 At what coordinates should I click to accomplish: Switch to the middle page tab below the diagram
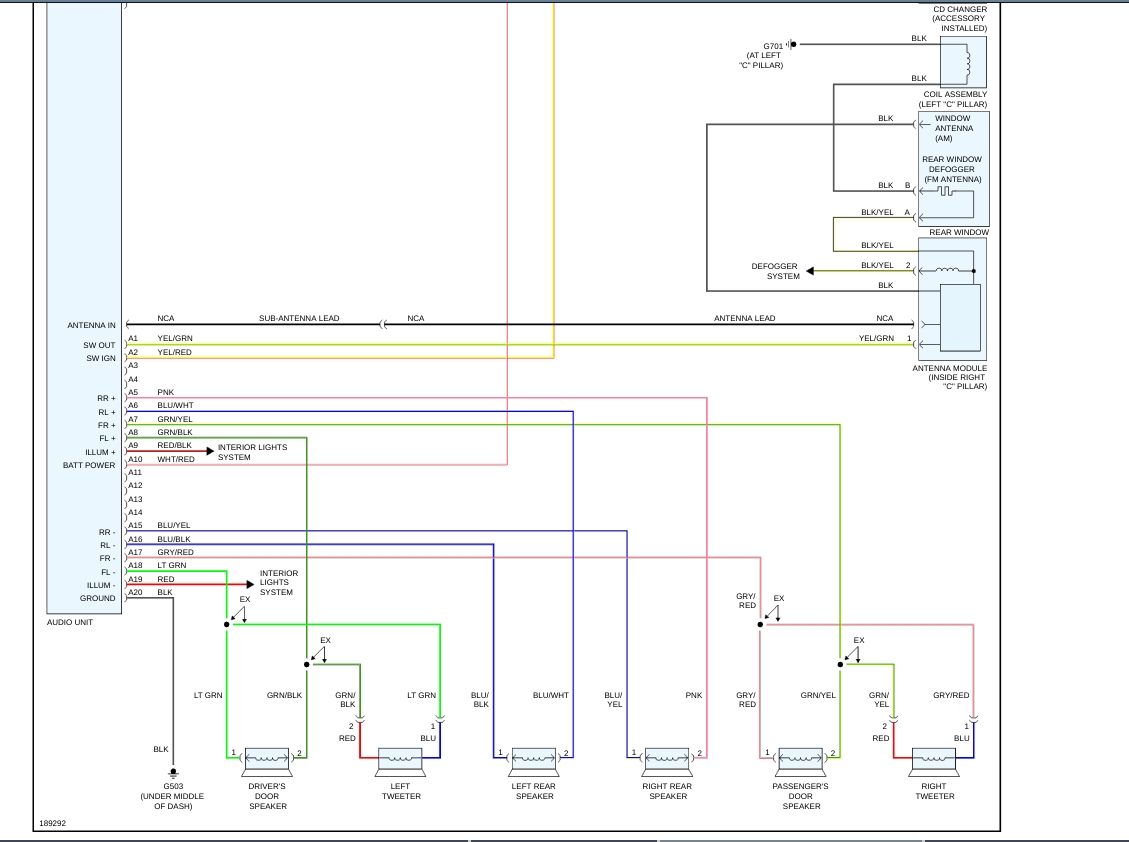click(x=564, y=840)
